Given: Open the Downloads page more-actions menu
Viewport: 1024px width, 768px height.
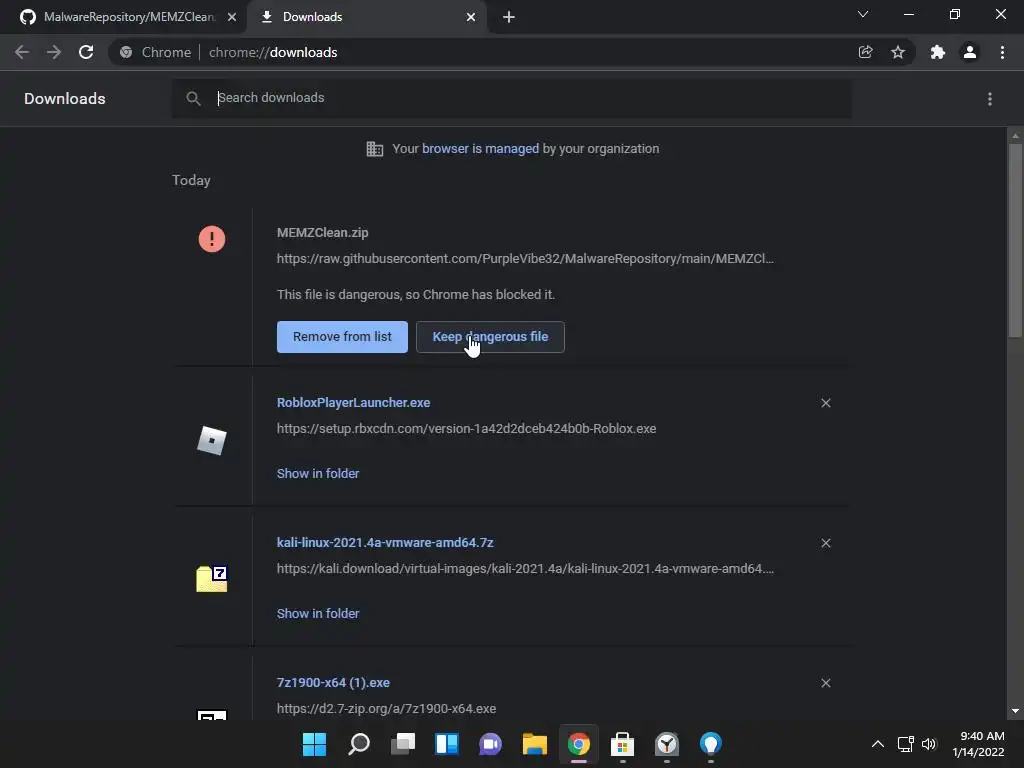Looking at the screenshot, I should 990,99.
